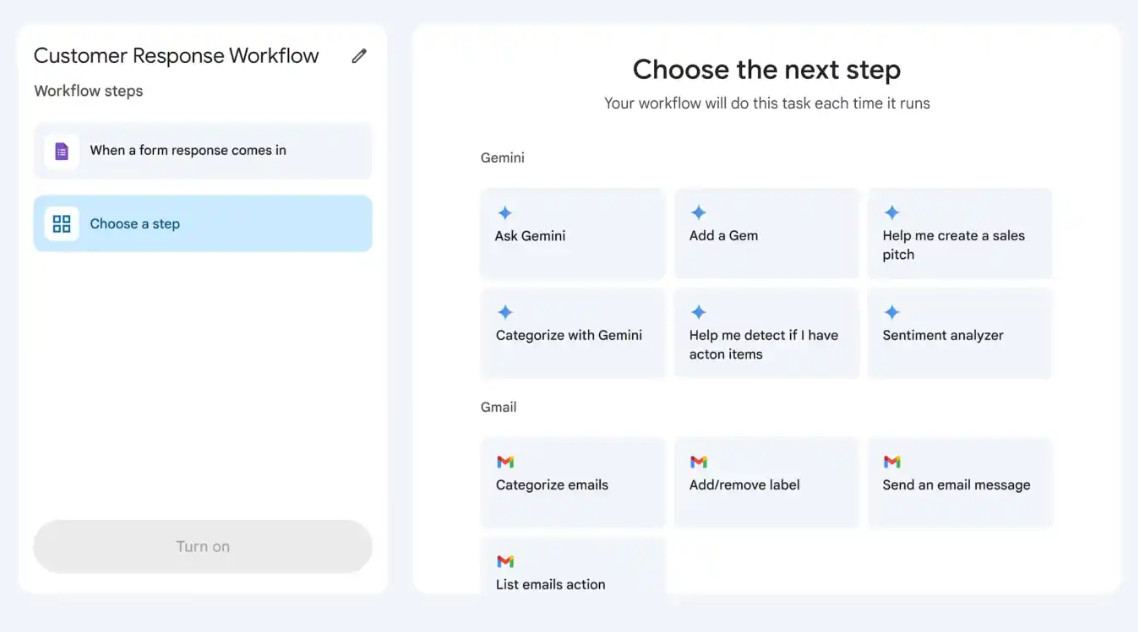
Task: Click the sparkle icon on Add a Gem
Action: click(x=698, y=213)
